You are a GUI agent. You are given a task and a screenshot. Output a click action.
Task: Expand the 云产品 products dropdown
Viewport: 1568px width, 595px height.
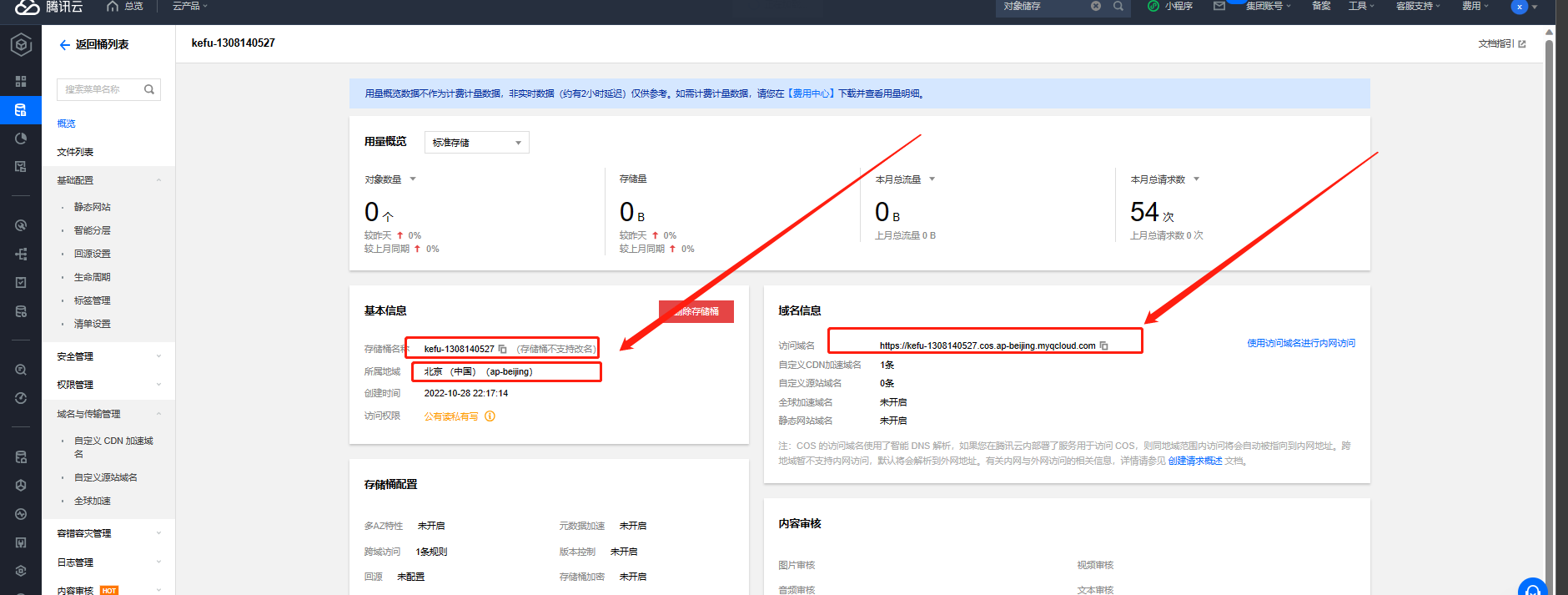point(189,6)
